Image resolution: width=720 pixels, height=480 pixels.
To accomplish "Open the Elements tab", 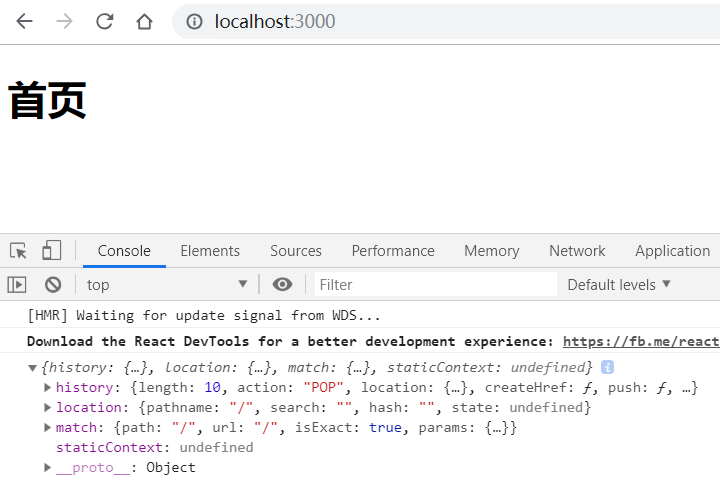I will tap(210, 251).
